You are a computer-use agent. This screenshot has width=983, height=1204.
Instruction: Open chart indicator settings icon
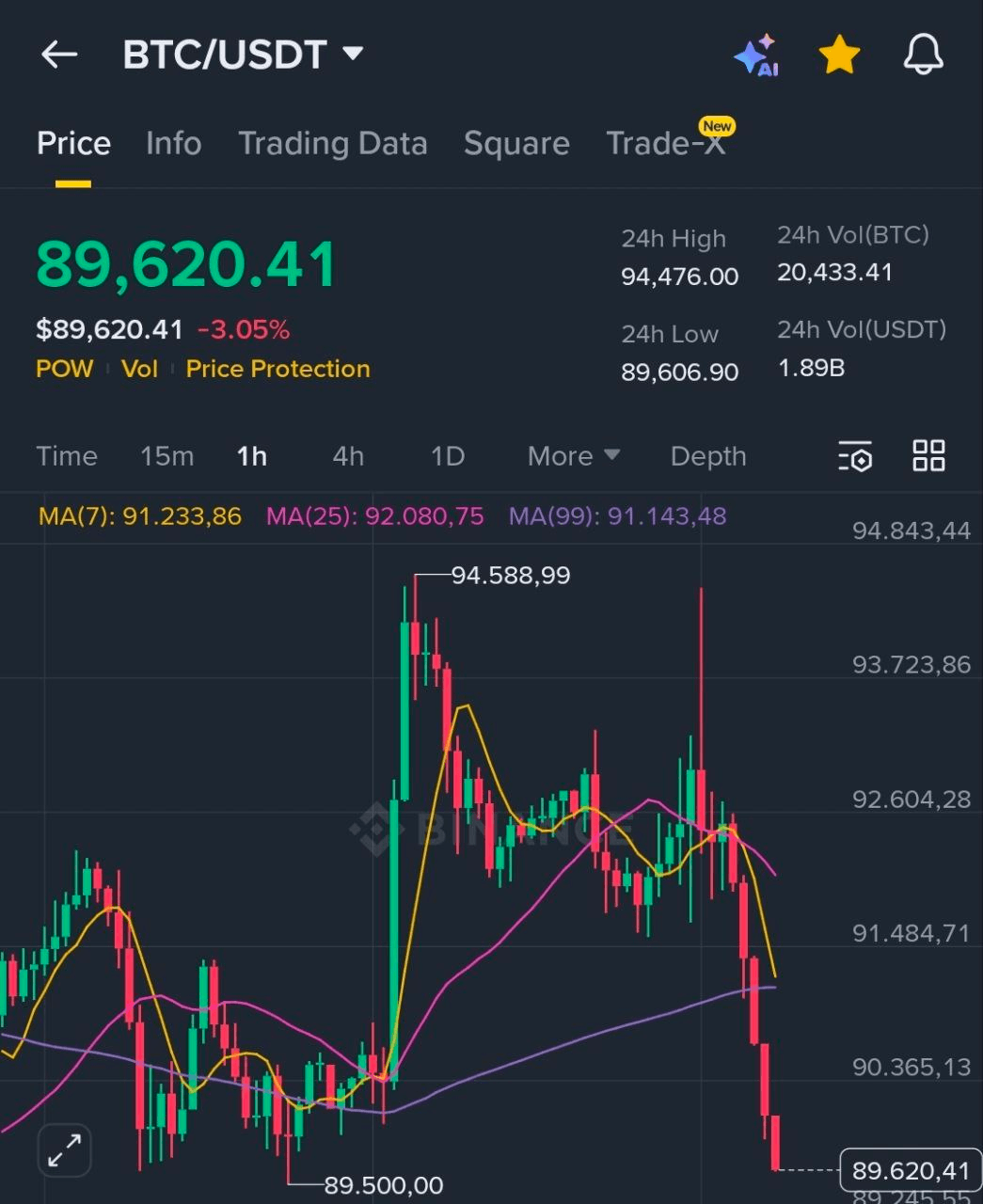(x=855, y=456)
